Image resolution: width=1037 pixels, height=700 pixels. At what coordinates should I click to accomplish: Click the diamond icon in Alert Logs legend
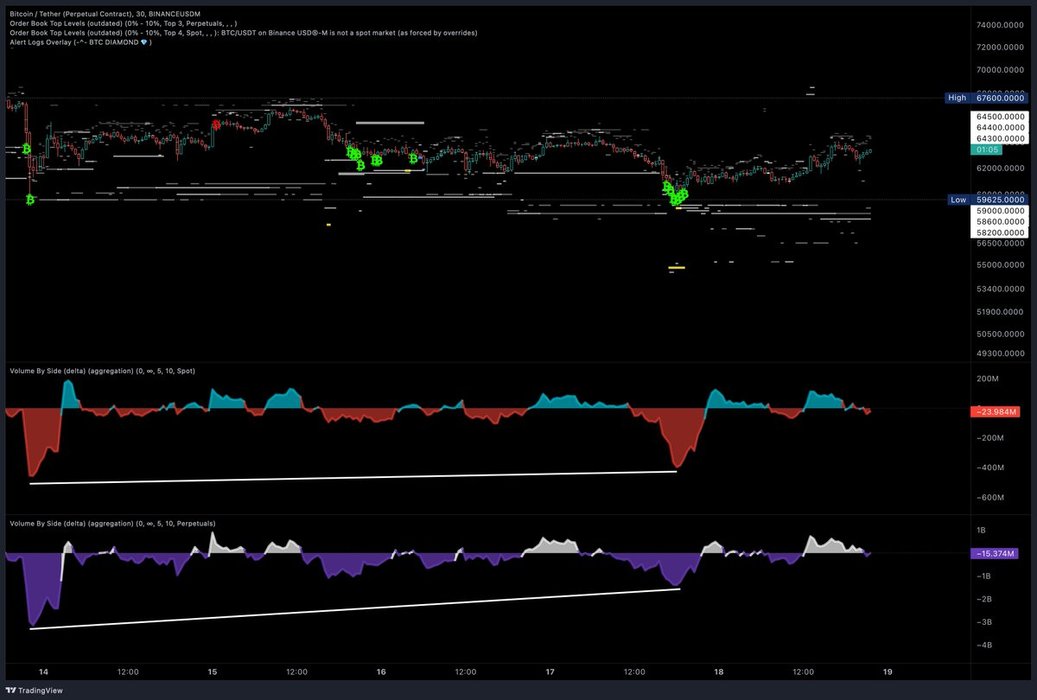[144, 43]
